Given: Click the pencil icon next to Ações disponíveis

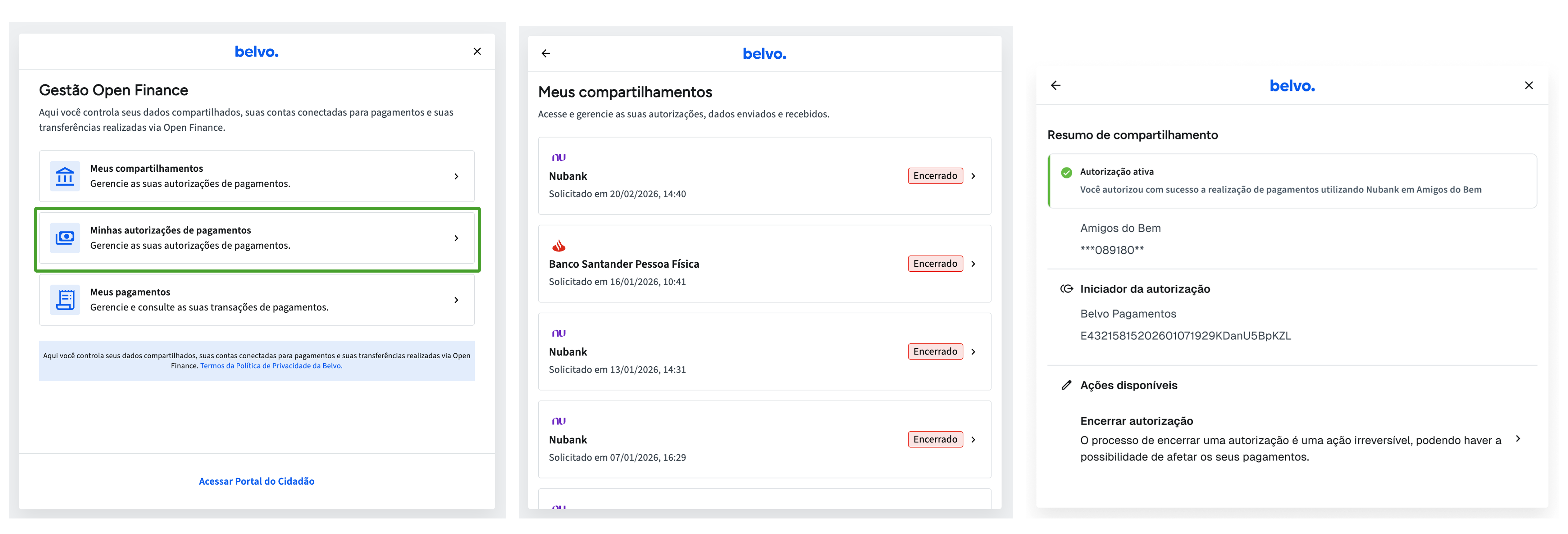Looking at the screenshot, I should (1066, 385).
